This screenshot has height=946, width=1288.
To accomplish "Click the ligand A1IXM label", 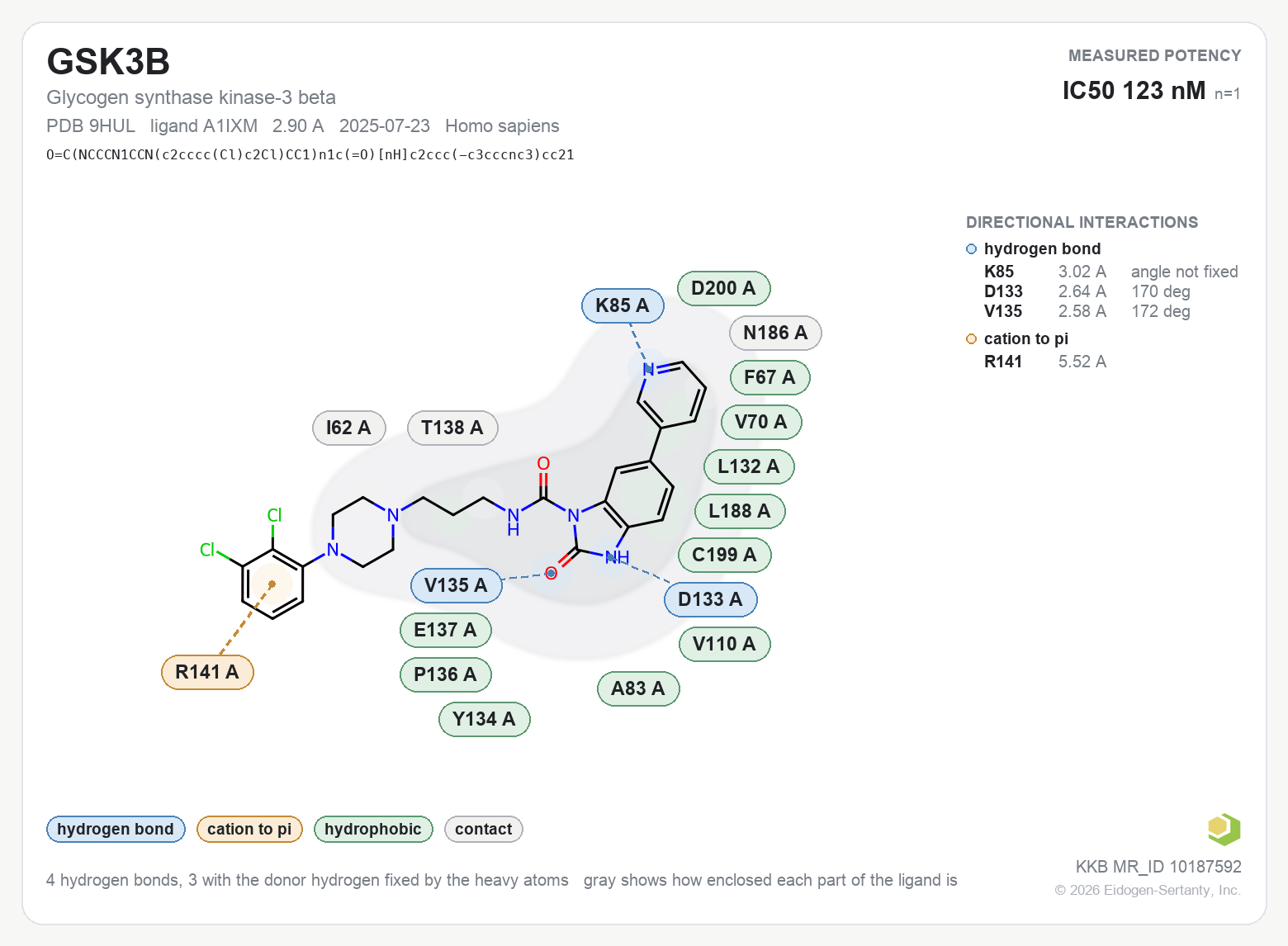I will [x=204, y=126].
